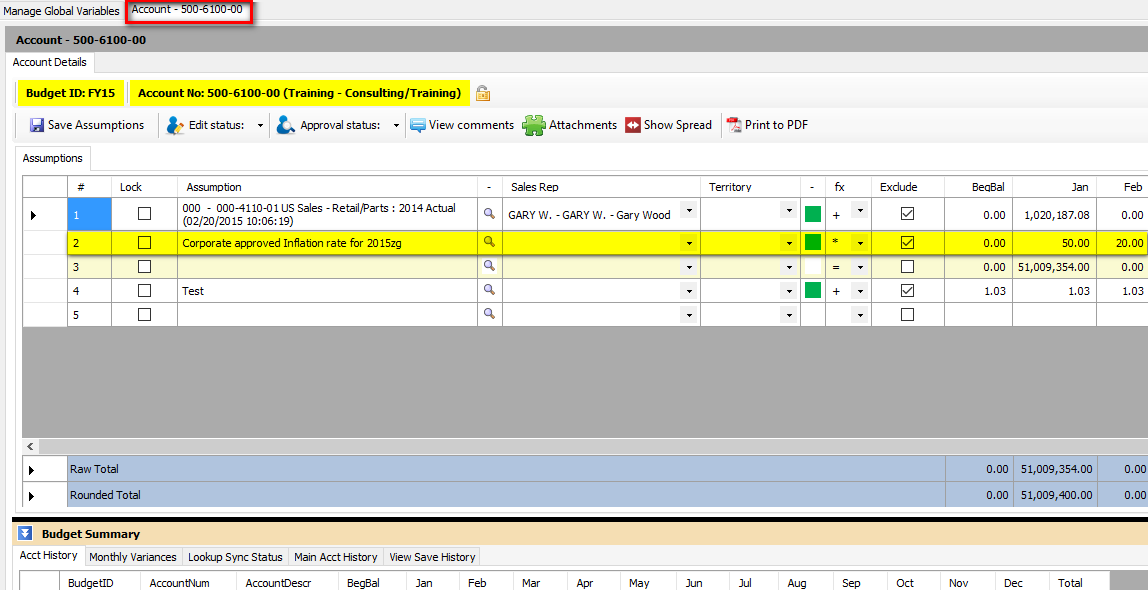This screenshot has width=1148, height=590.
Task: Click the Save Assumptions floppy disk icon
Action: pos(37,125)
